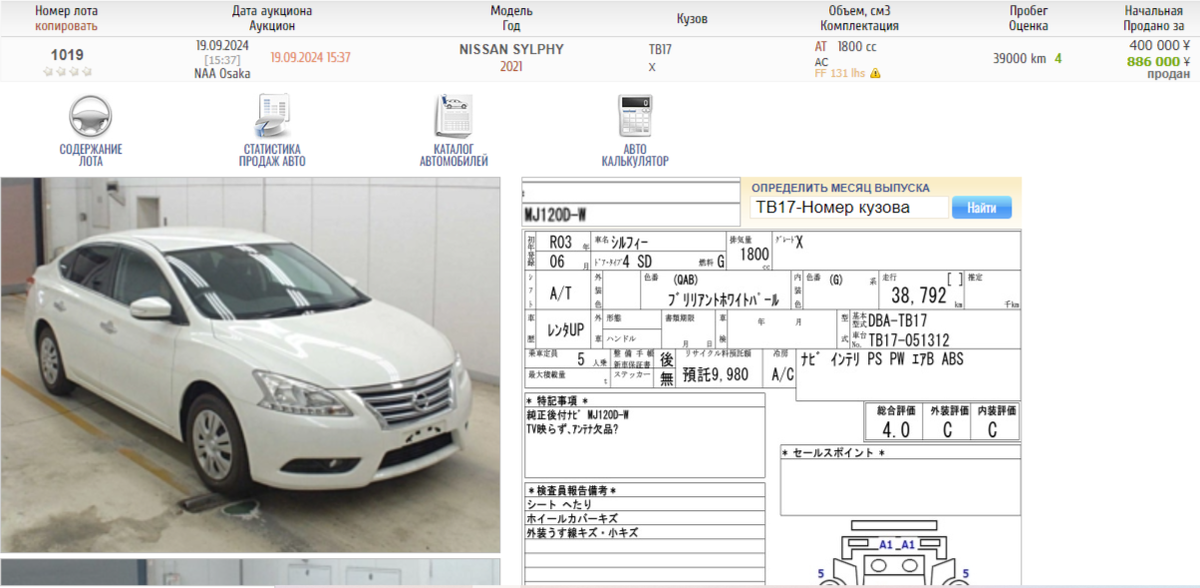The height and width of the screenshot is (588, 1200).
Task: Click the копировать link under Номер лота
Action: tap(67, 25)
